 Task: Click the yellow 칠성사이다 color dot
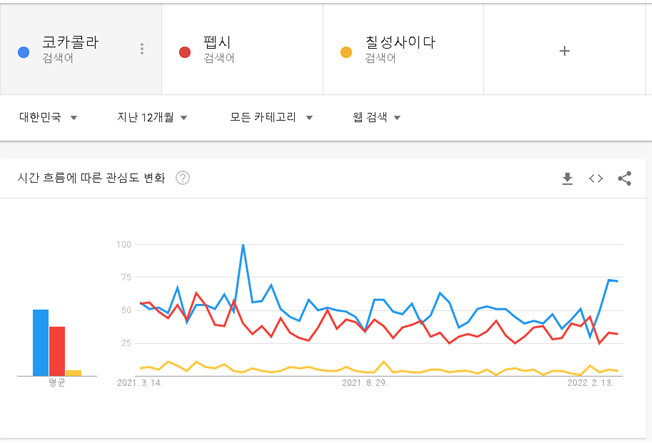[346, 52]
